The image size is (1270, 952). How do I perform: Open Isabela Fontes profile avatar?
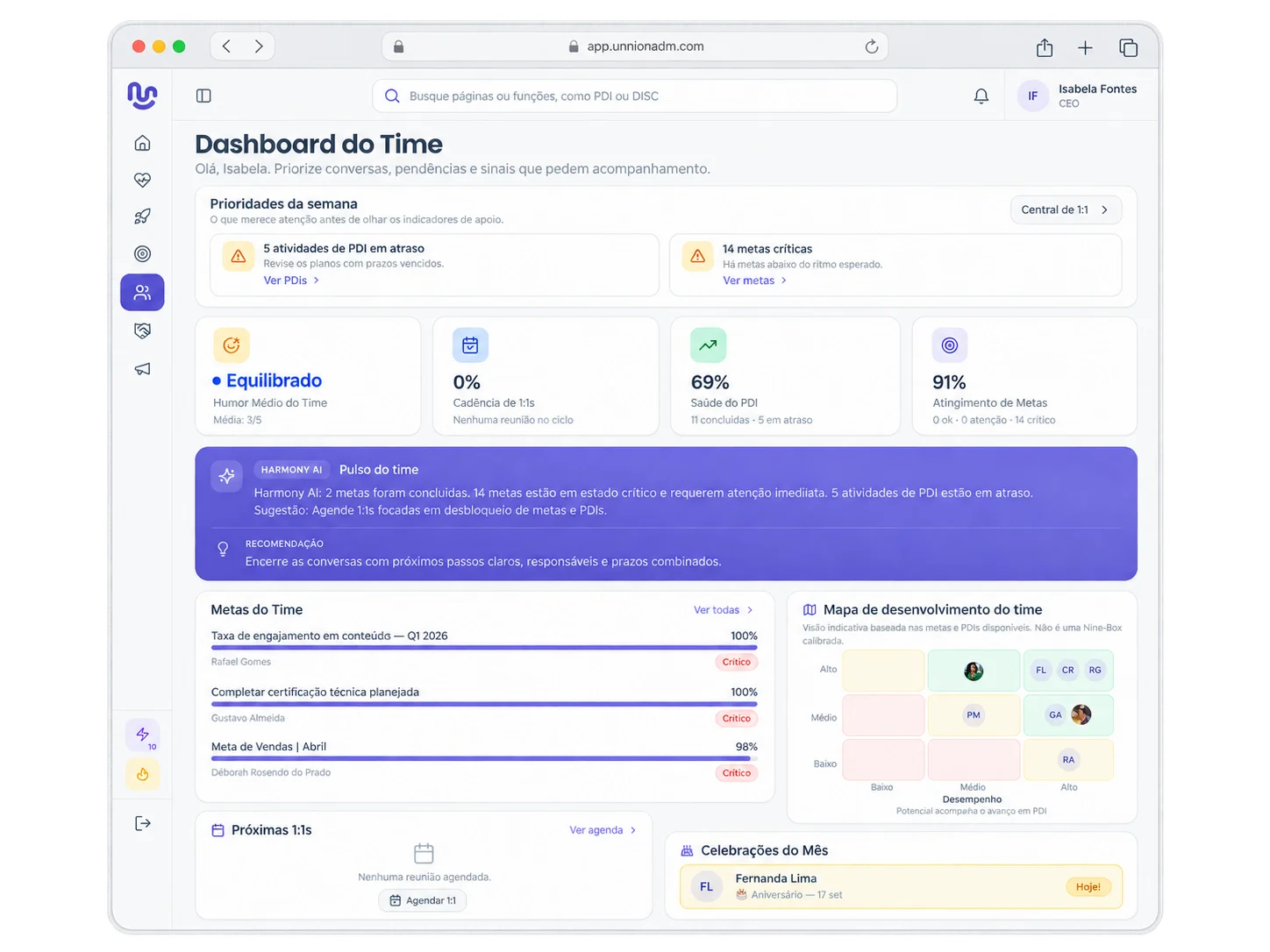(x=1032, y=96)
